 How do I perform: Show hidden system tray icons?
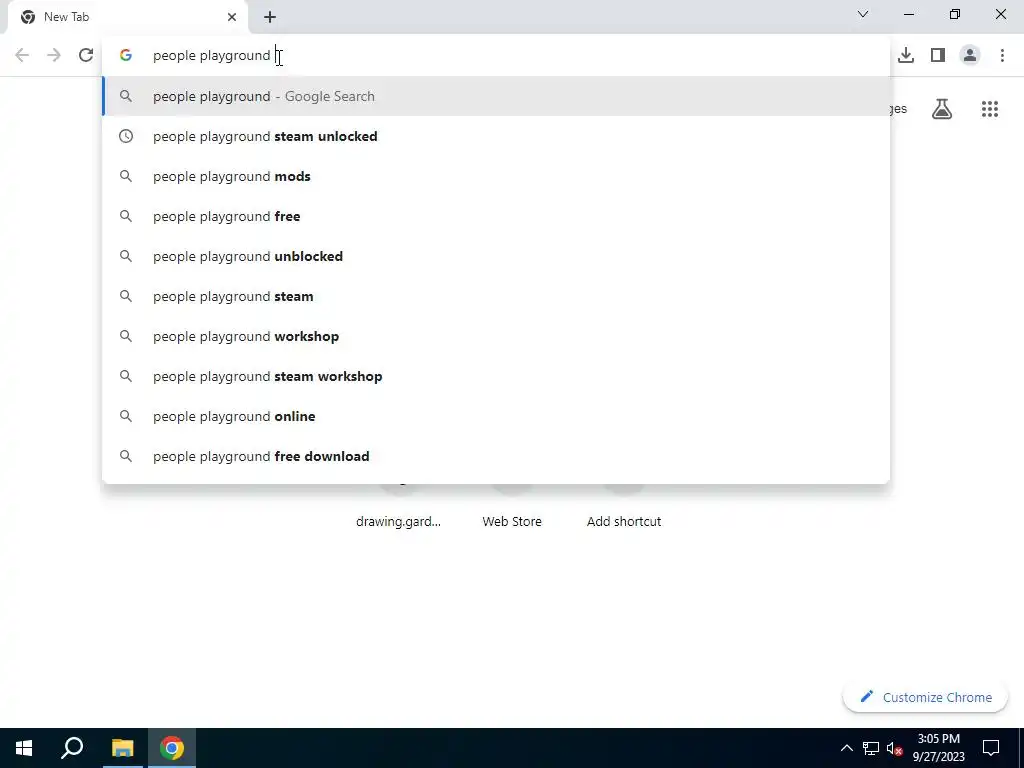point(846,748)
